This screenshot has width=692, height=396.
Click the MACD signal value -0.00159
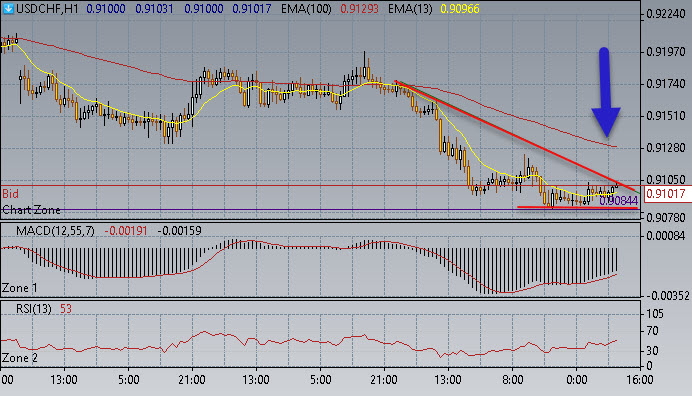click(x=180, y=230)
